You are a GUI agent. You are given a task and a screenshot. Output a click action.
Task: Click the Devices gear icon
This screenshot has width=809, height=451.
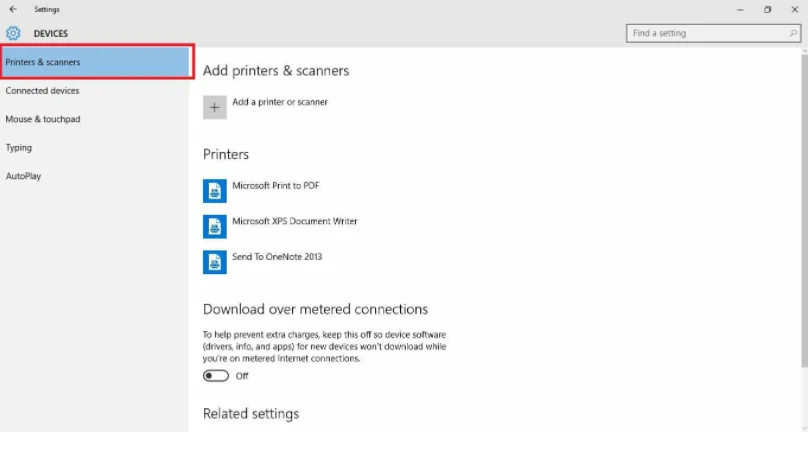(13, 33)
